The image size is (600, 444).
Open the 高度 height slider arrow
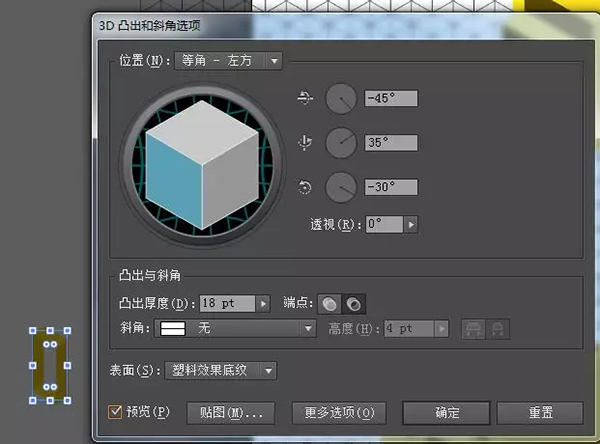pyautogui.click(x=442, y=329)
